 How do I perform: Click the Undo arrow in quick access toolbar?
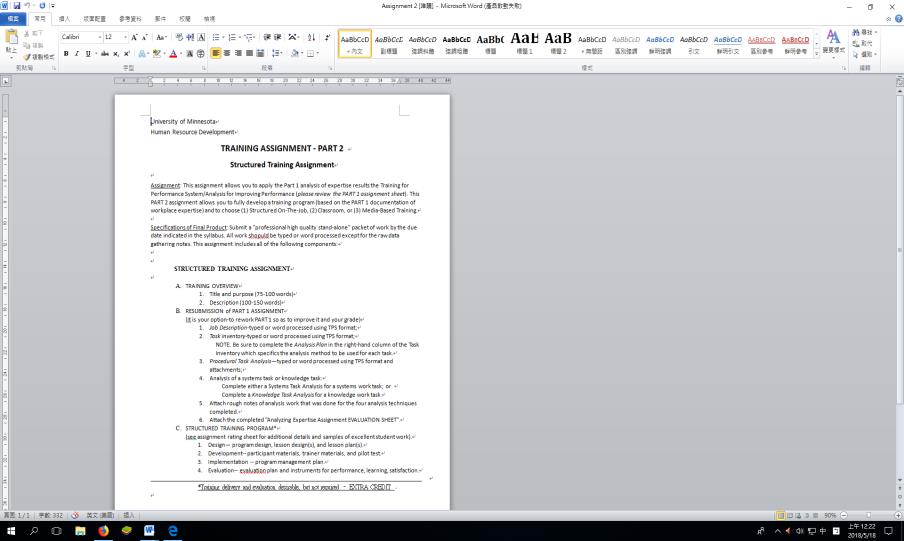pos(27,6)
